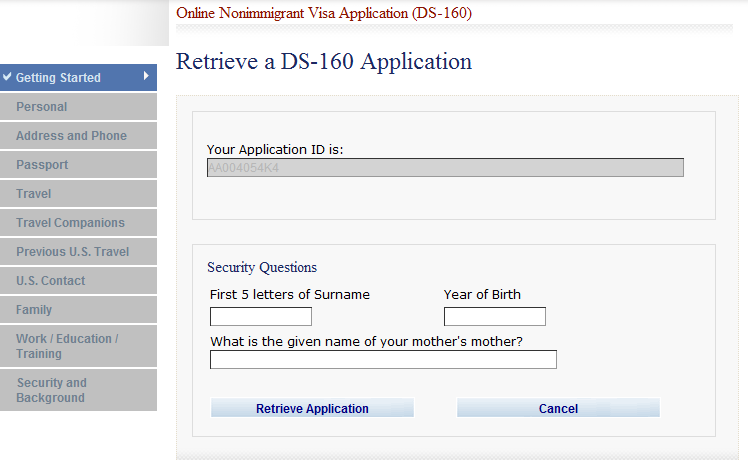Image resolution: width=748 pixels, height=460 pixels.
Task: Click the mother's mother given name field
Action: pyautogui.click(x=383, y=360)
